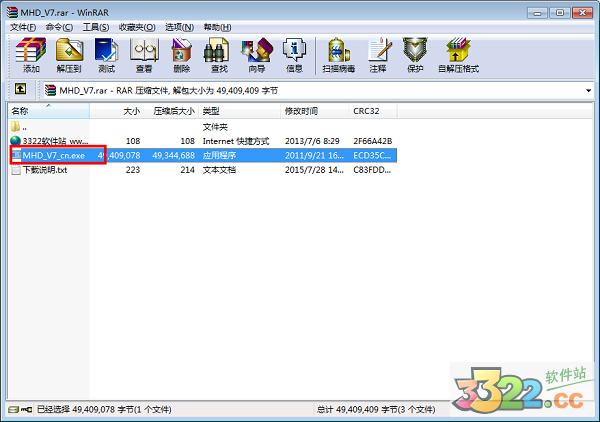The height and width of the screenshot is (422, 600).
Task: Click the 查找 (Find) binoculars icon
Action: click(216, 49)
